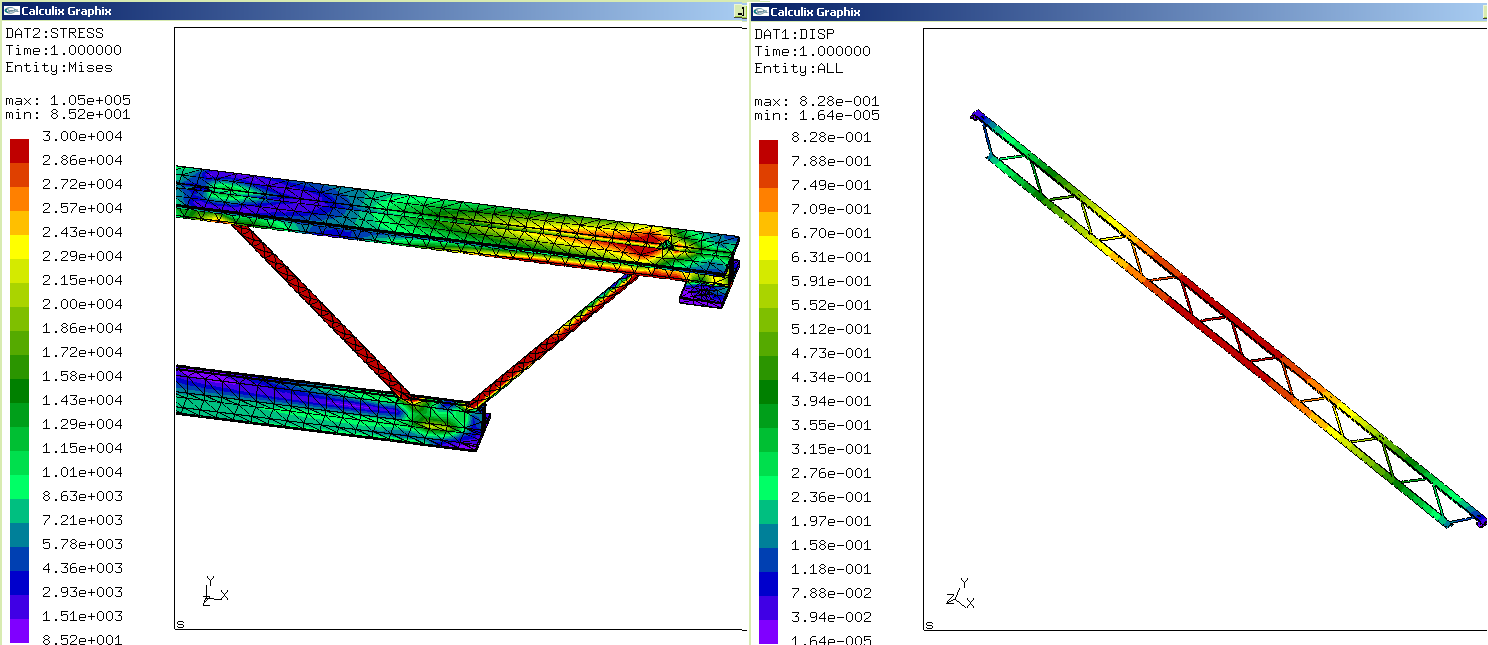Click the 7.49e-001 legend value

click(829, 185)
